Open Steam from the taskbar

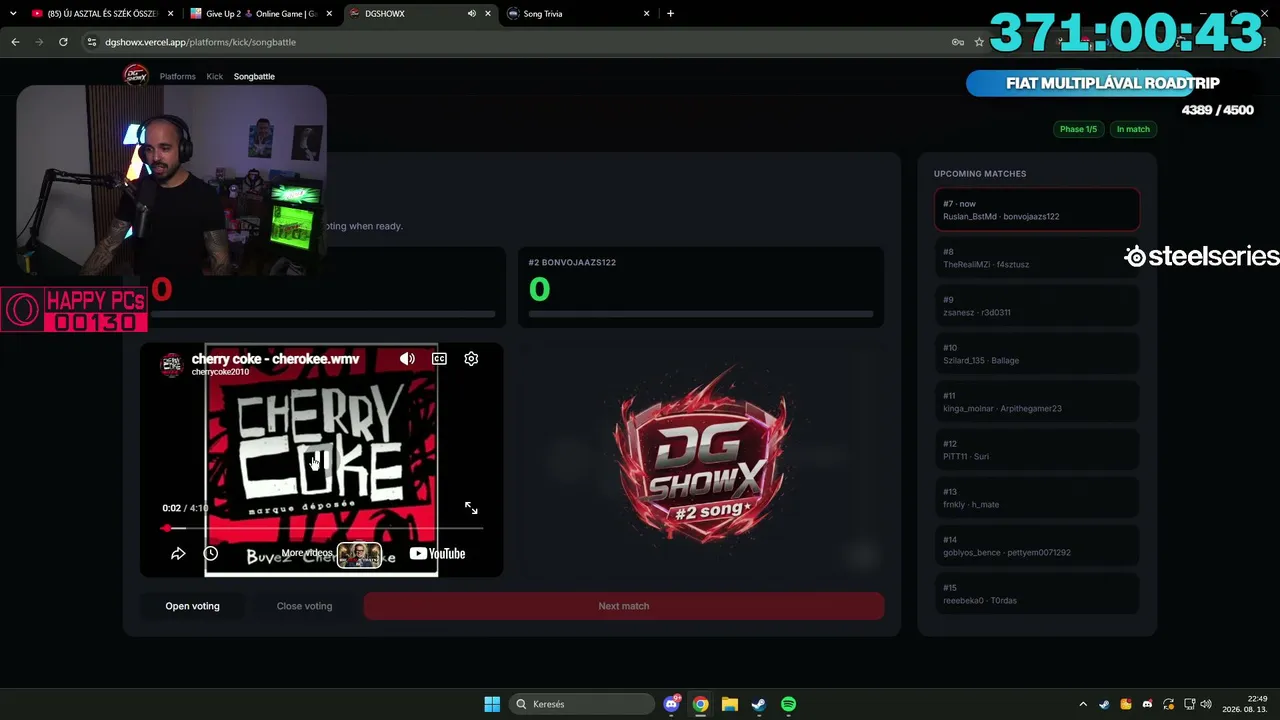tap(759, 704)
